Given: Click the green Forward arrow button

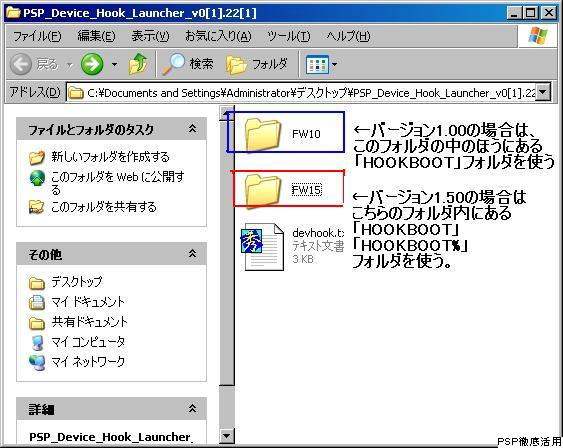Looking at the screenshot, I should point(92,64).
